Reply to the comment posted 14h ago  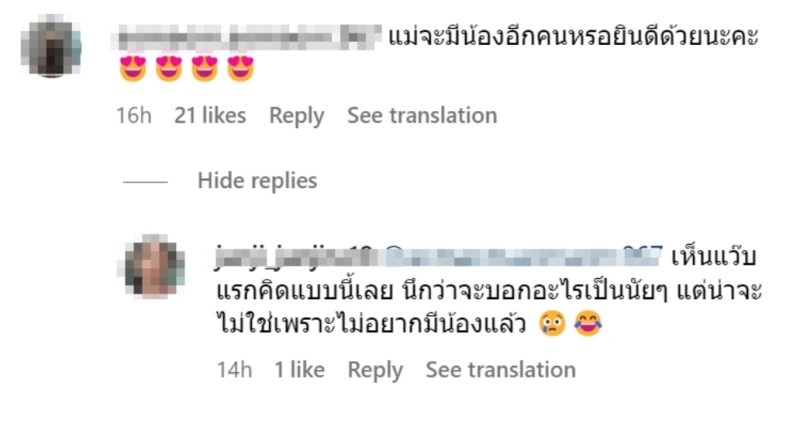375,370
